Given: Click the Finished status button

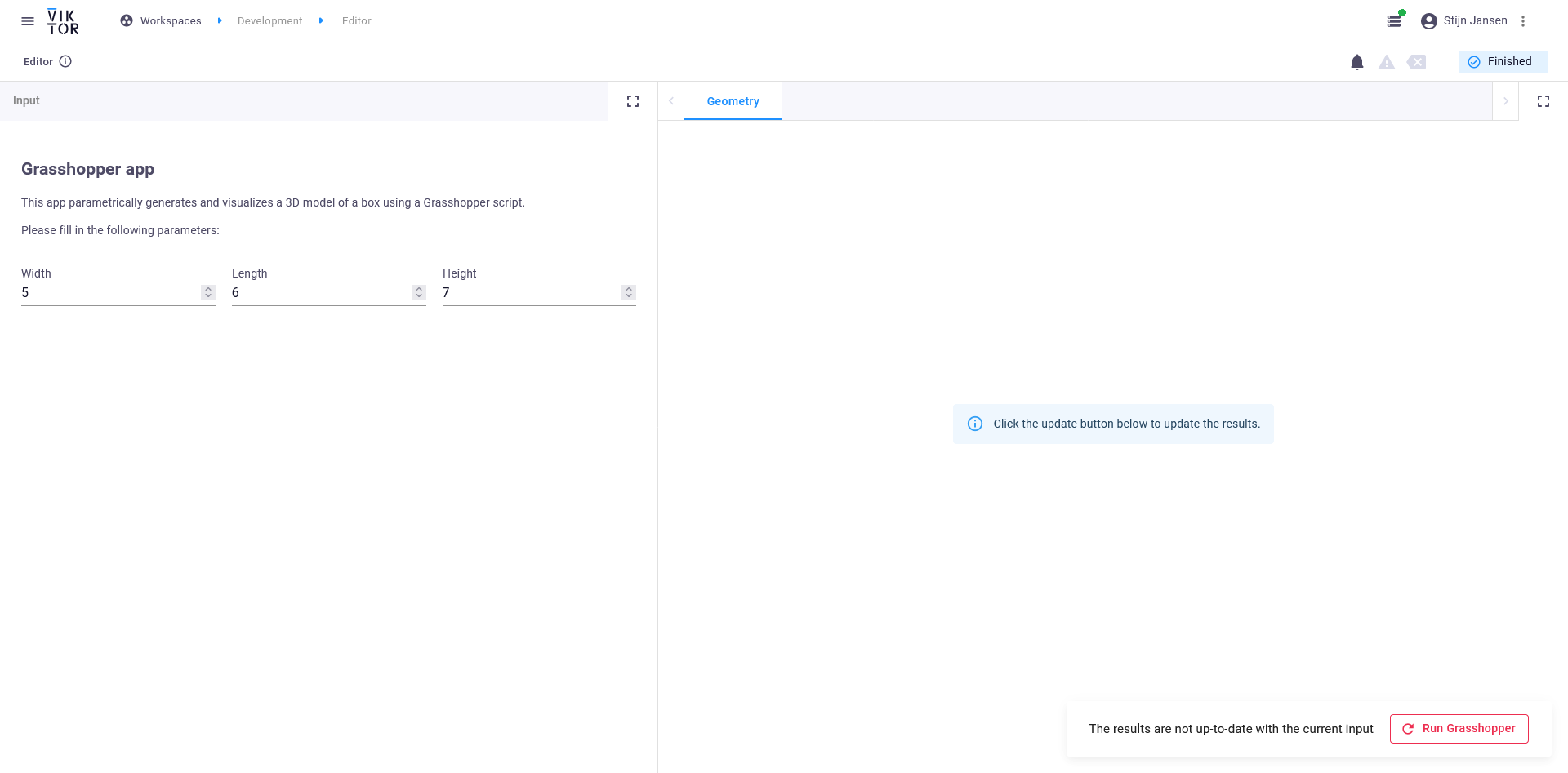Looking at the screenshot, I should coord(1503,62).
